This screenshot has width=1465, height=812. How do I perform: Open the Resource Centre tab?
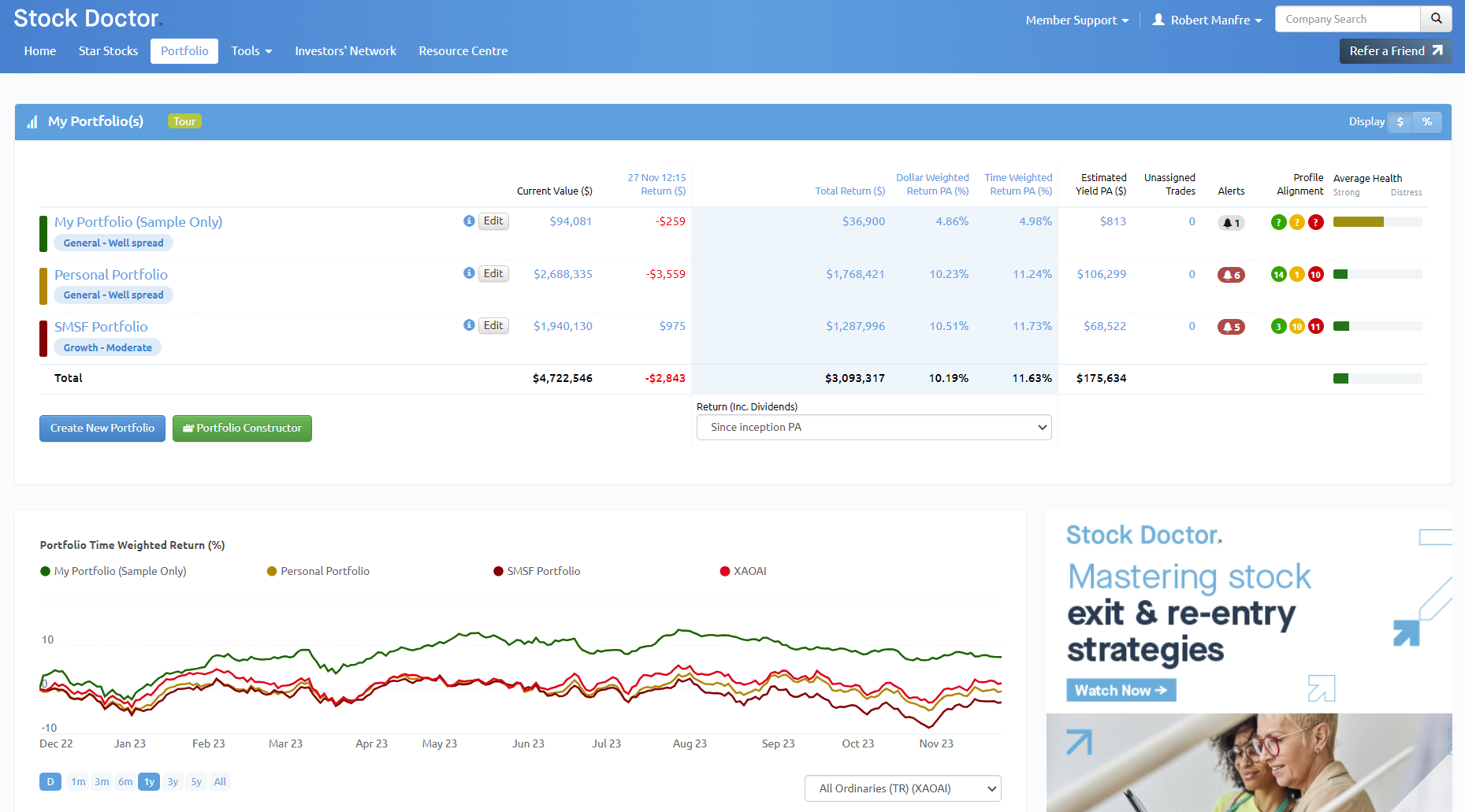click(x=463, y=50)
